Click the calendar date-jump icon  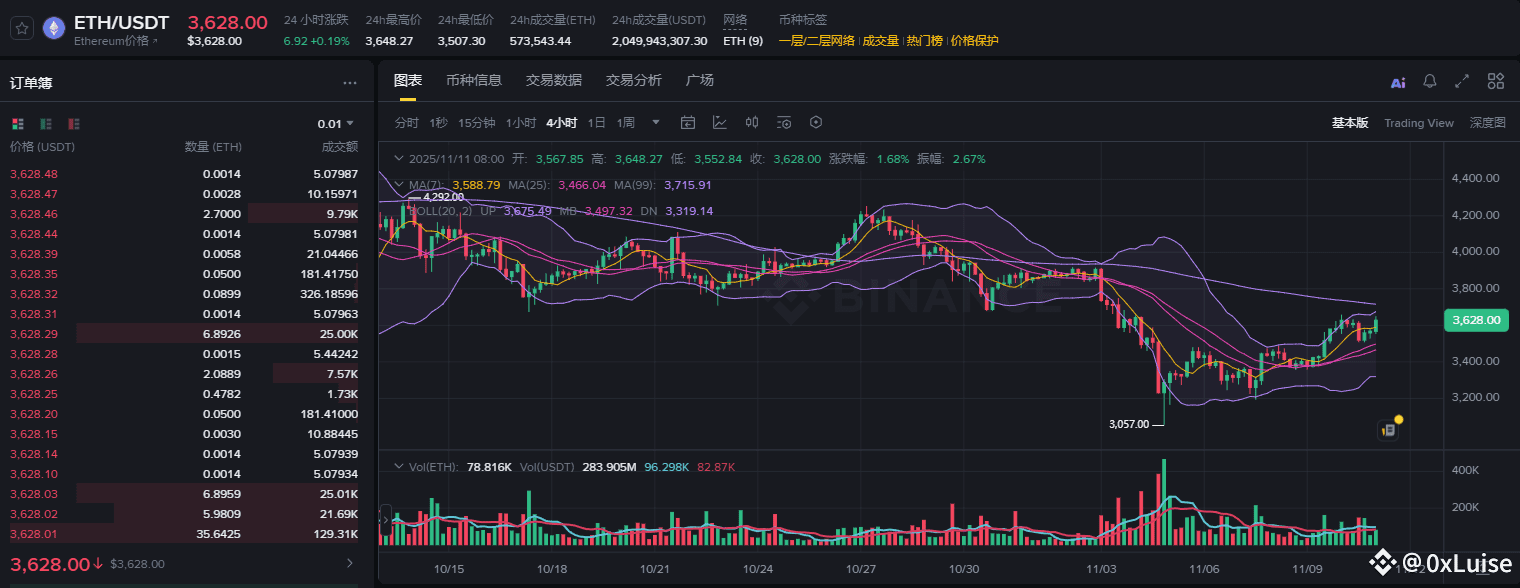688,122
